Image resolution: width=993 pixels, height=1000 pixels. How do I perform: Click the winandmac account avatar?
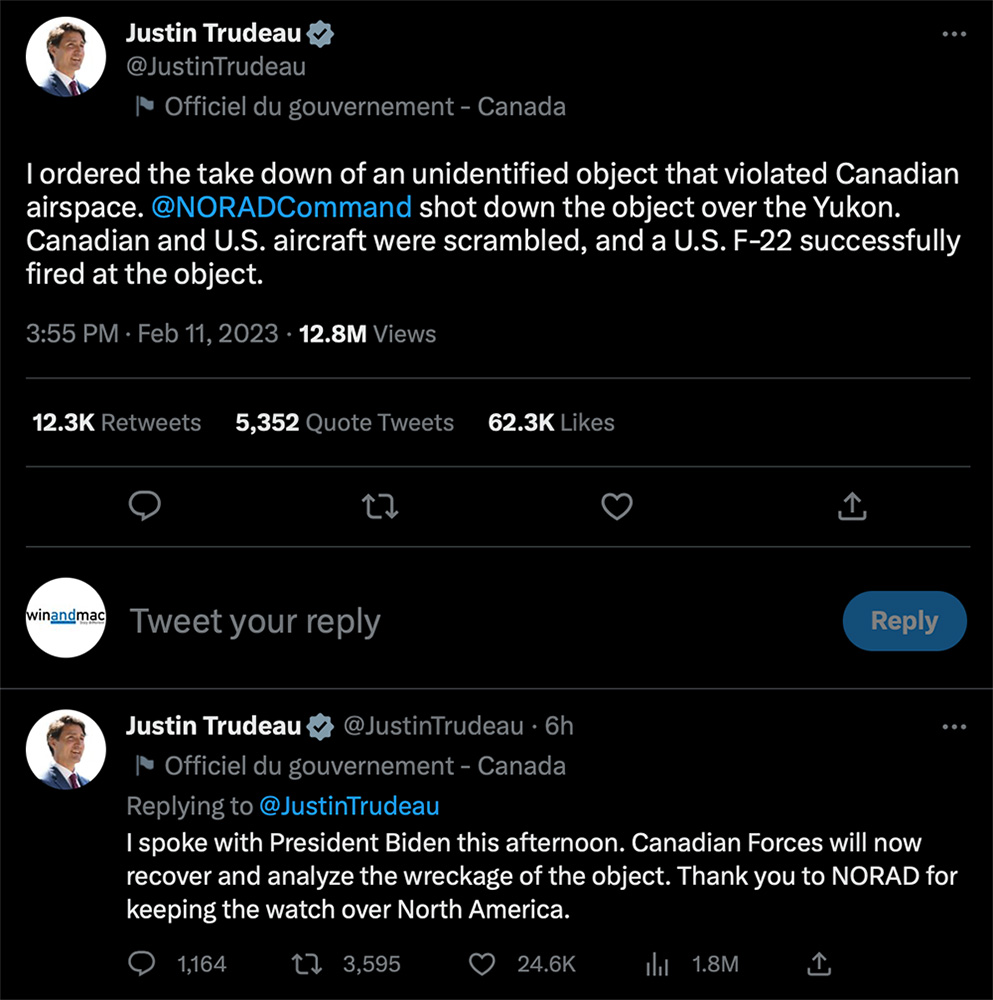(66, 617)
